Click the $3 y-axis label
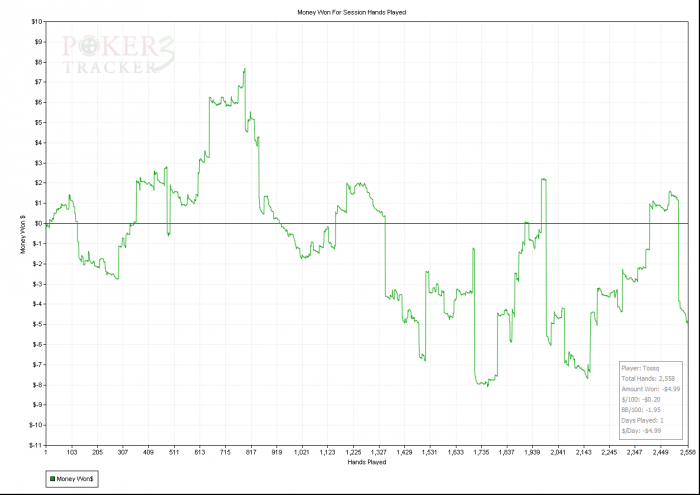Viewport: 700px width, 495px height. click(38, 162)
